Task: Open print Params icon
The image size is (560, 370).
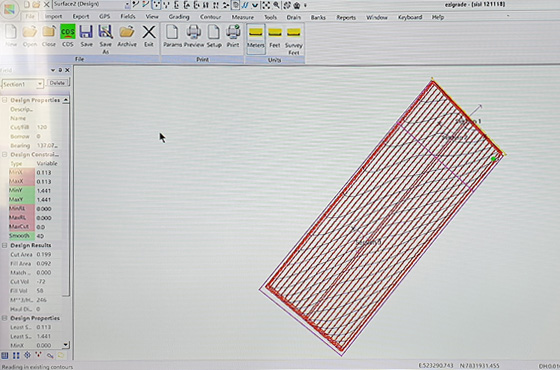Action: pos(172,32)
